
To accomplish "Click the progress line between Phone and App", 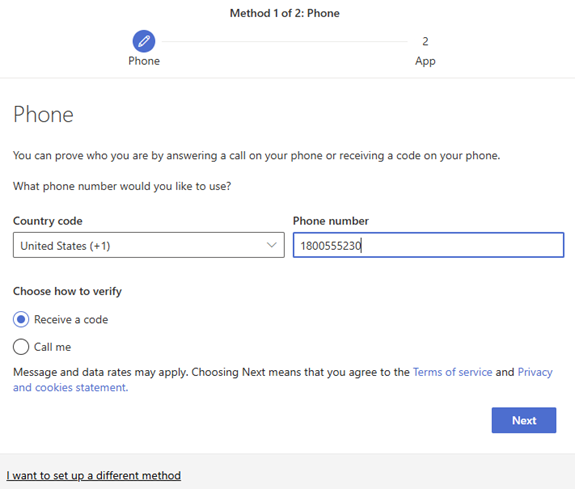I will [285, 41].
